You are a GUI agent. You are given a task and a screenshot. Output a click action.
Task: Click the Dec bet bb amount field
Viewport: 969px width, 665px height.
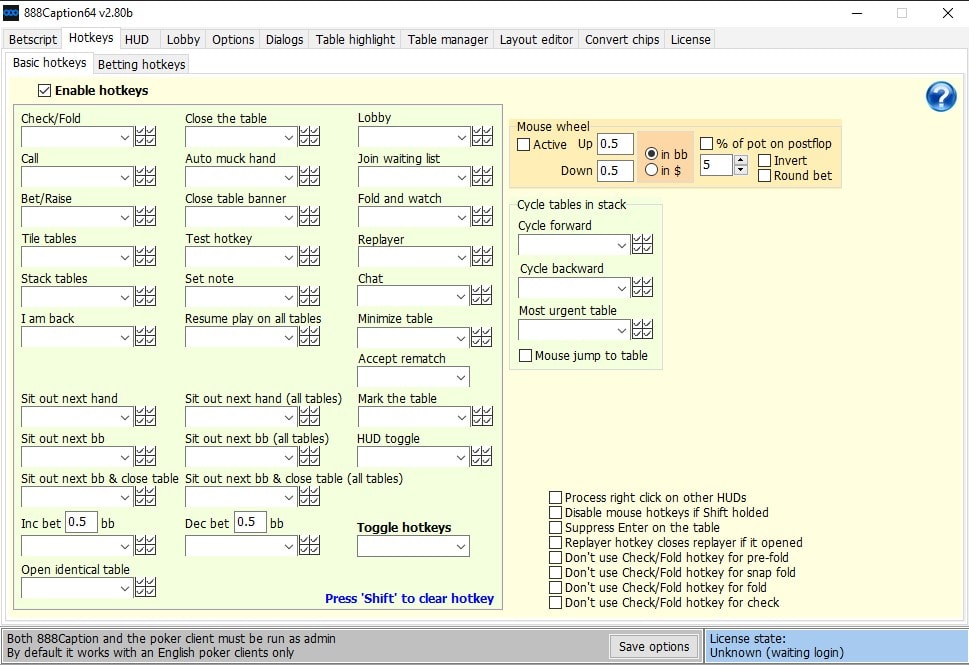click(250, 522)
